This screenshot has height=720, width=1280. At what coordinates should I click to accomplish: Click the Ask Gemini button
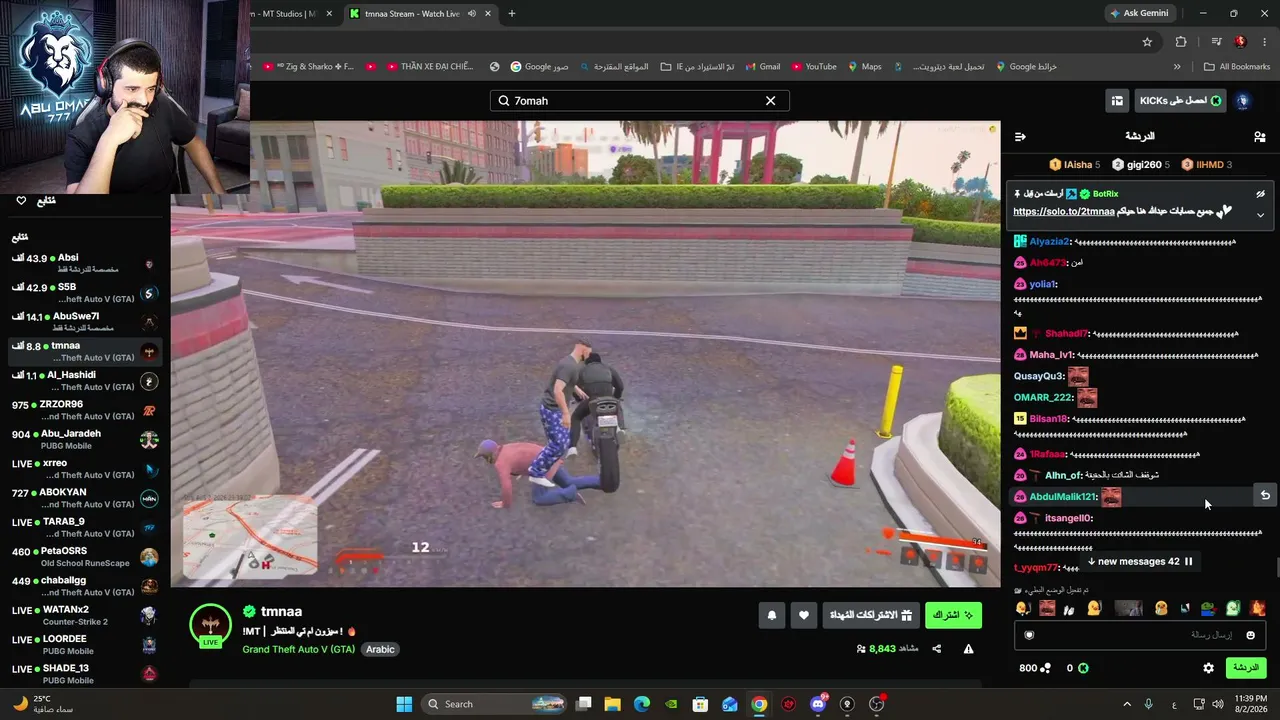(x=1139, y=14)
